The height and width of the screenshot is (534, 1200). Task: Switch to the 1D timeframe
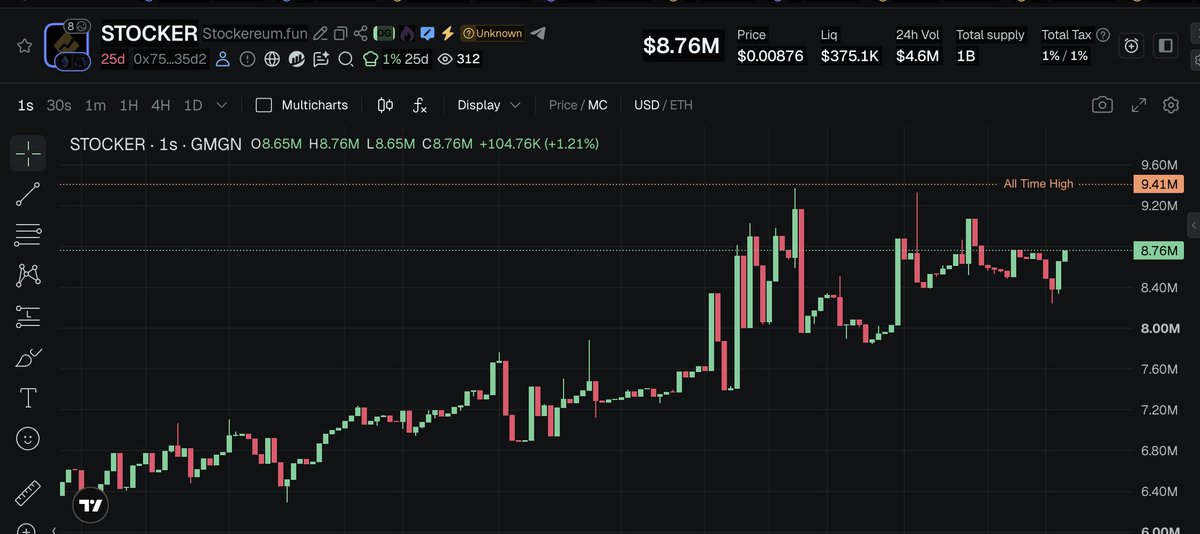(193, 105)
